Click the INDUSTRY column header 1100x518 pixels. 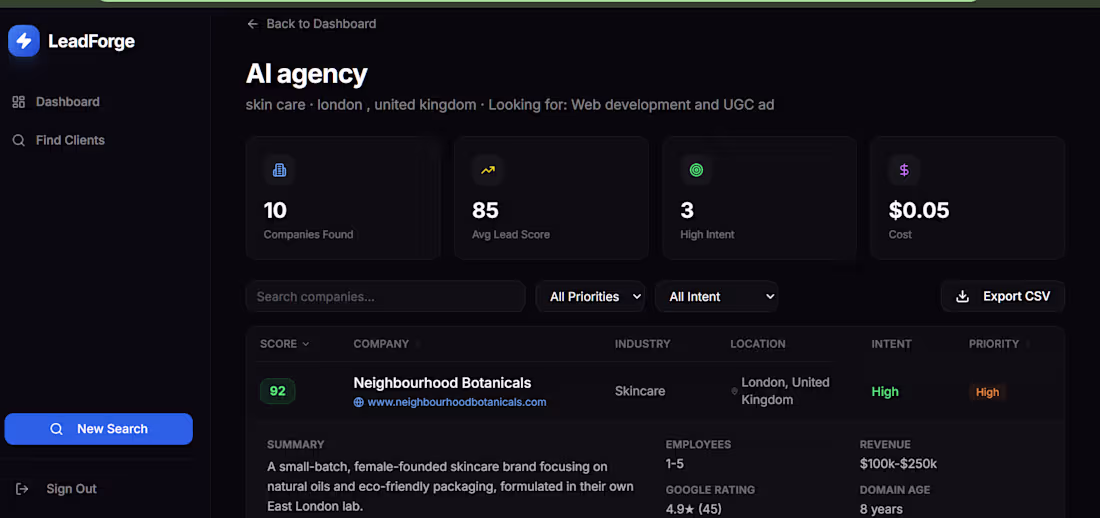coord(643,344)
